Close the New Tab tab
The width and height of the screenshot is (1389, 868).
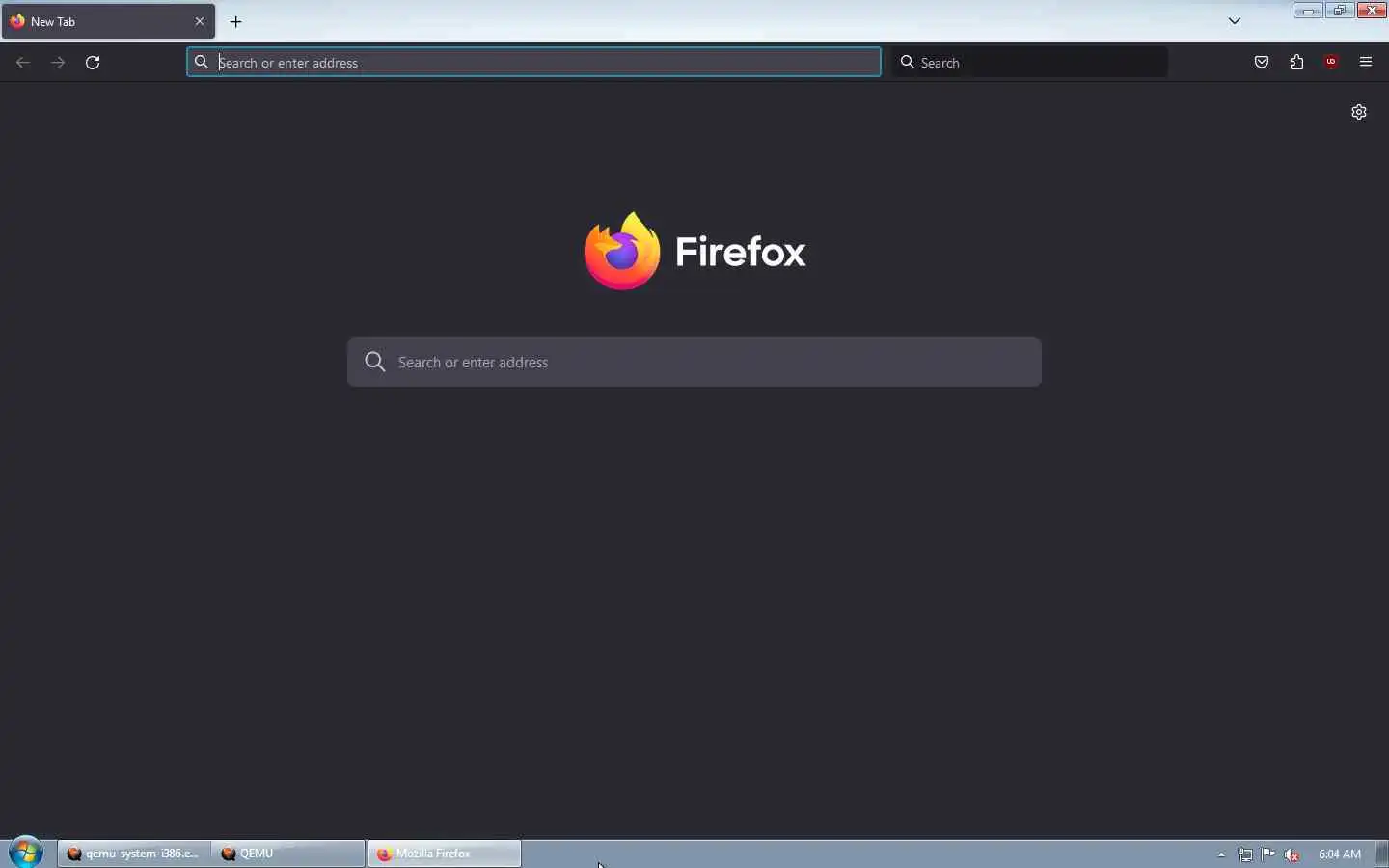[x=200, y=21]
